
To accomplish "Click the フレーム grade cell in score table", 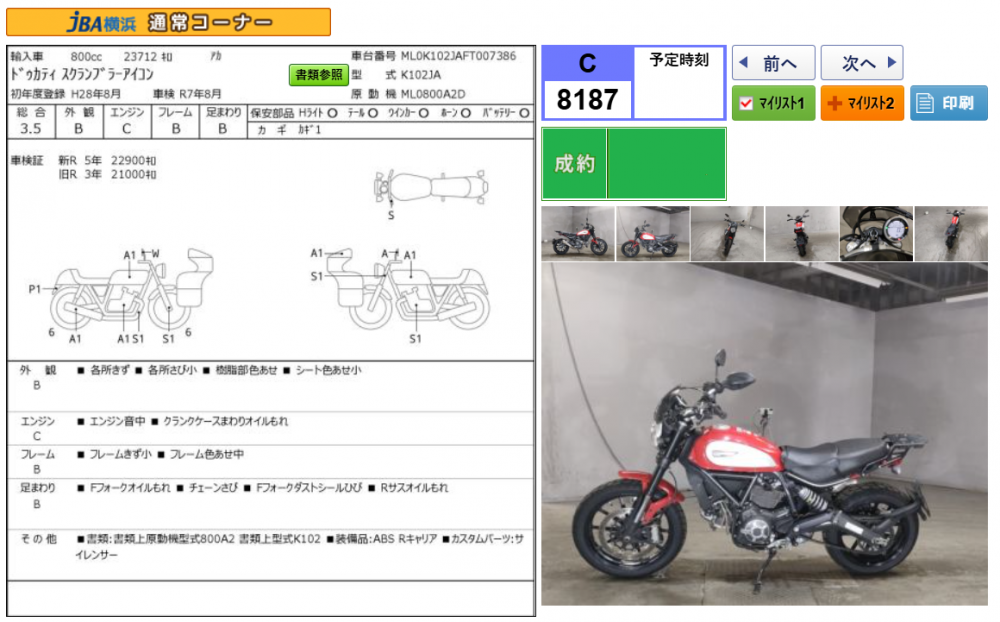I will (x=175, y=121).
